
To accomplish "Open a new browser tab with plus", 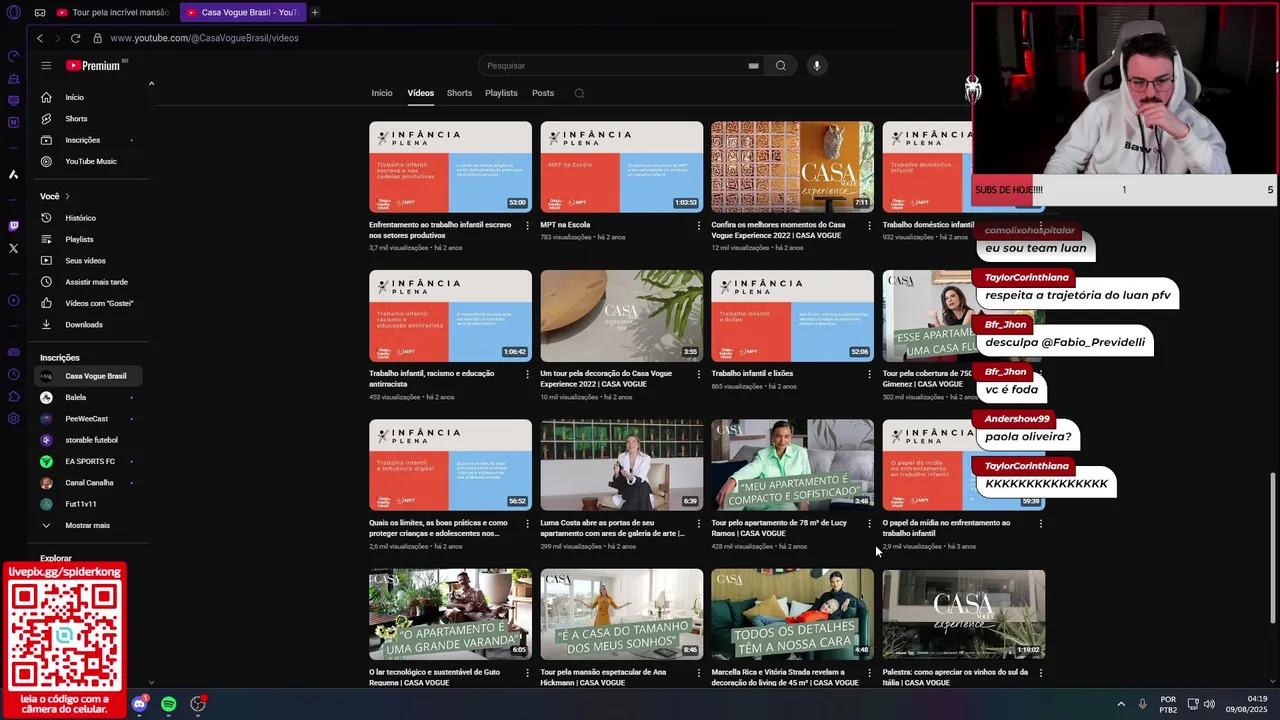I will (x=314, y=12).
